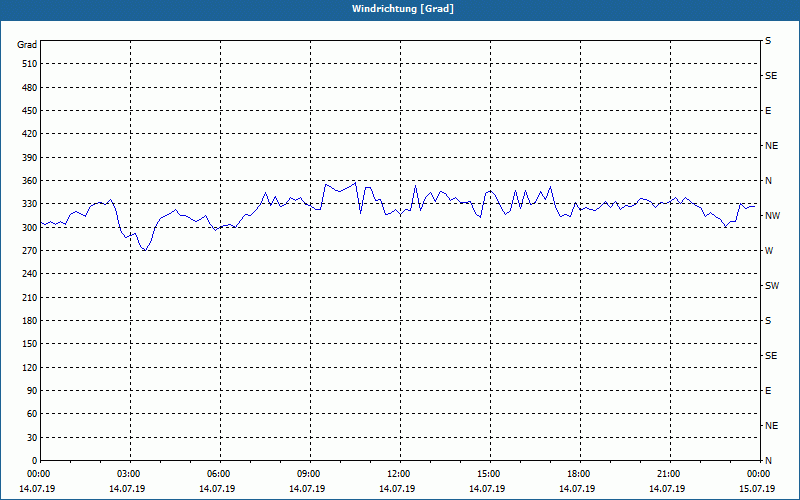Click the 14.07.19 date under 06:00
Screen dimensions: 800x500
217,489
